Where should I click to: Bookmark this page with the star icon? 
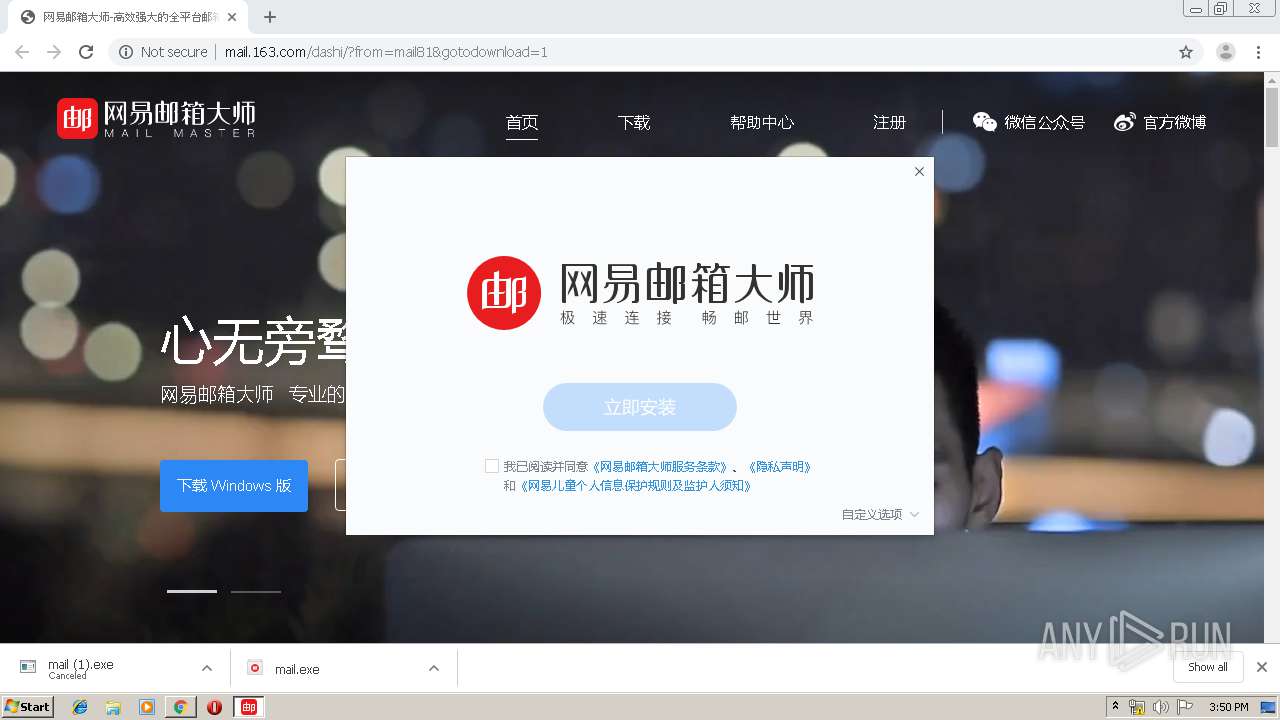(x=1186, y=52)
